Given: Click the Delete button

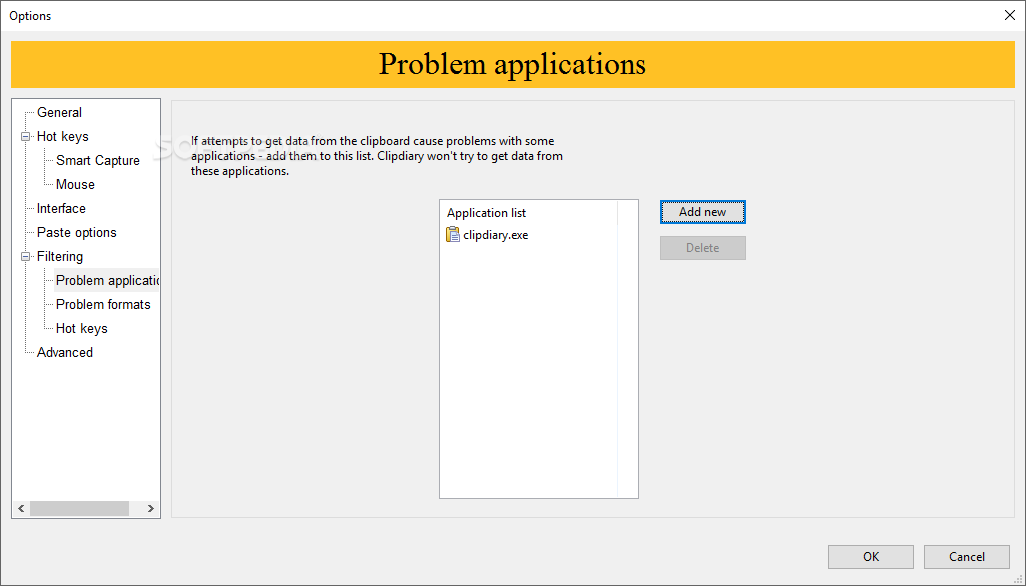Looking at the screenshot, I should pos(702,248).
